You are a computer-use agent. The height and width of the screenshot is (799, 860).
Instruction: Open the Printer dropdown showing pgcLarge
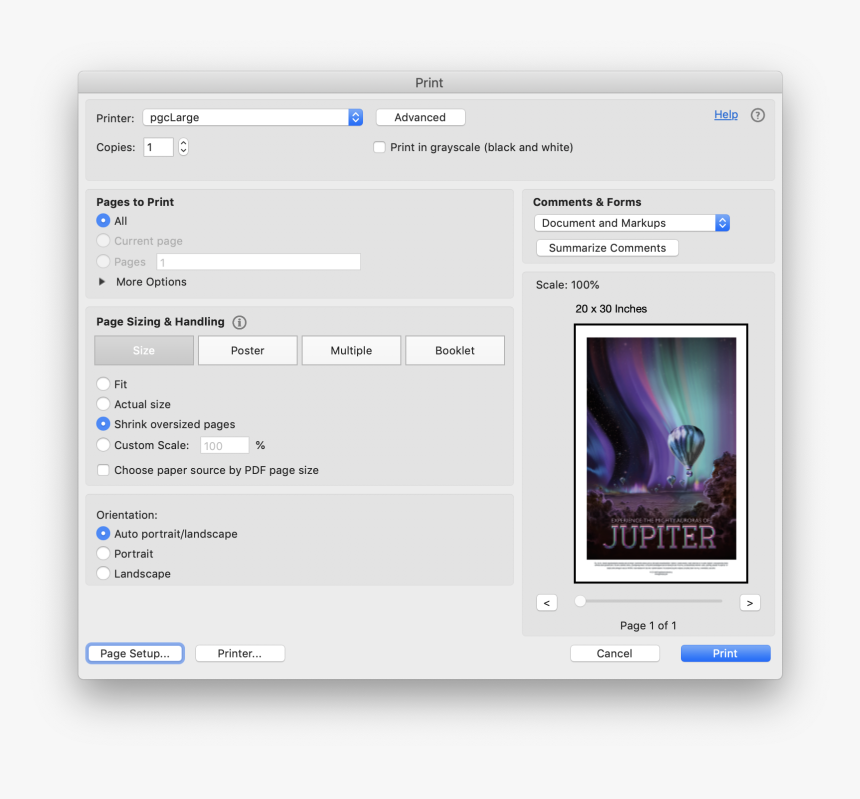coord(253,117)
